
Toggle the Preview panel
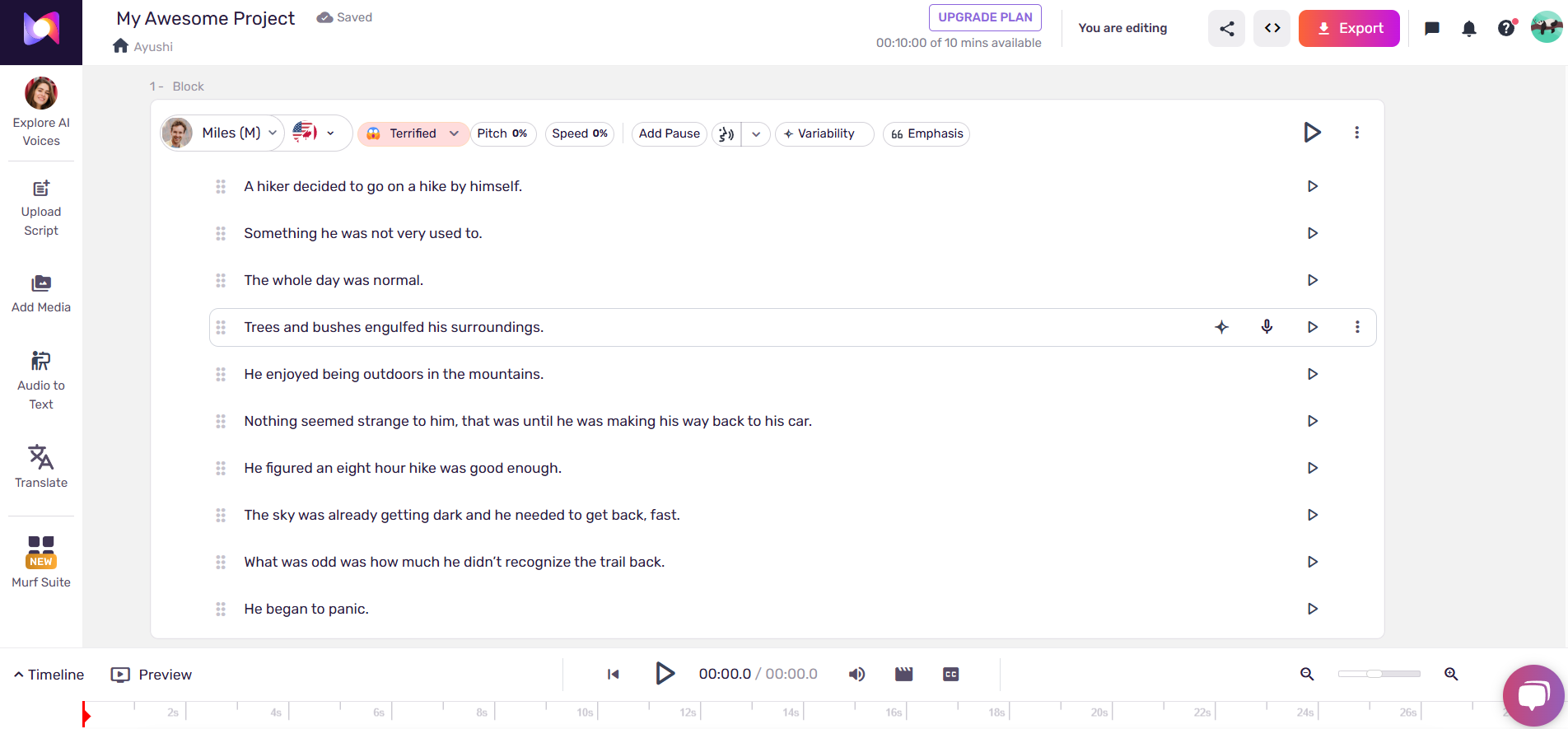click(152, 675)
